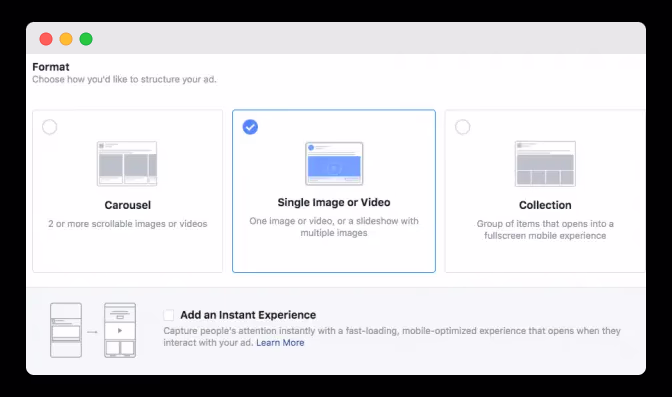
Task: Minimize the window with the yellow button
Action: (66, 39)
